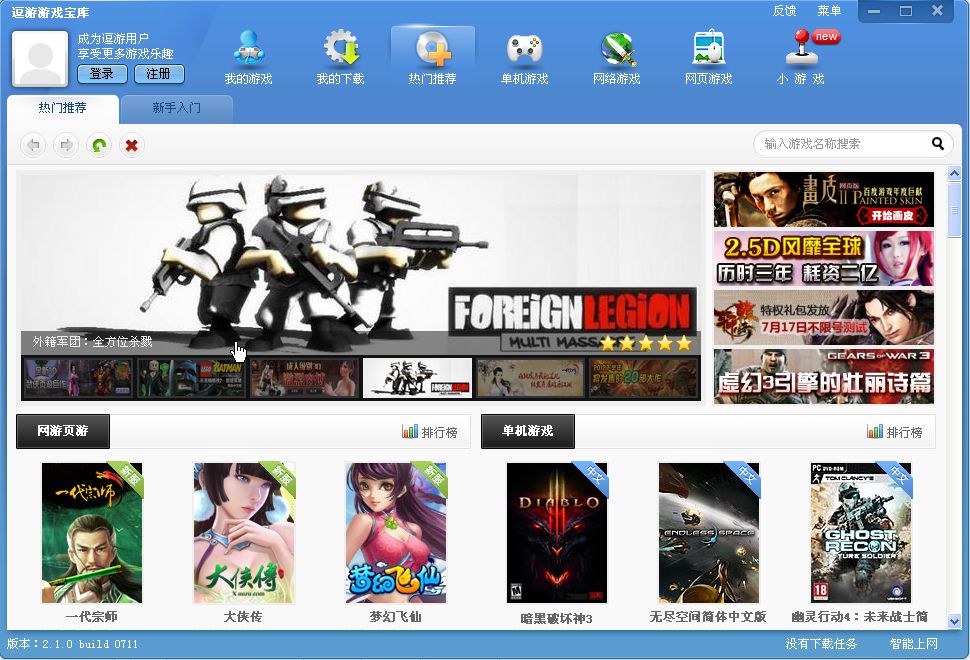The image size is (970, 660).
Task: Open 我的下载 (My Downloads) section
Action: (x=340, y=58)
